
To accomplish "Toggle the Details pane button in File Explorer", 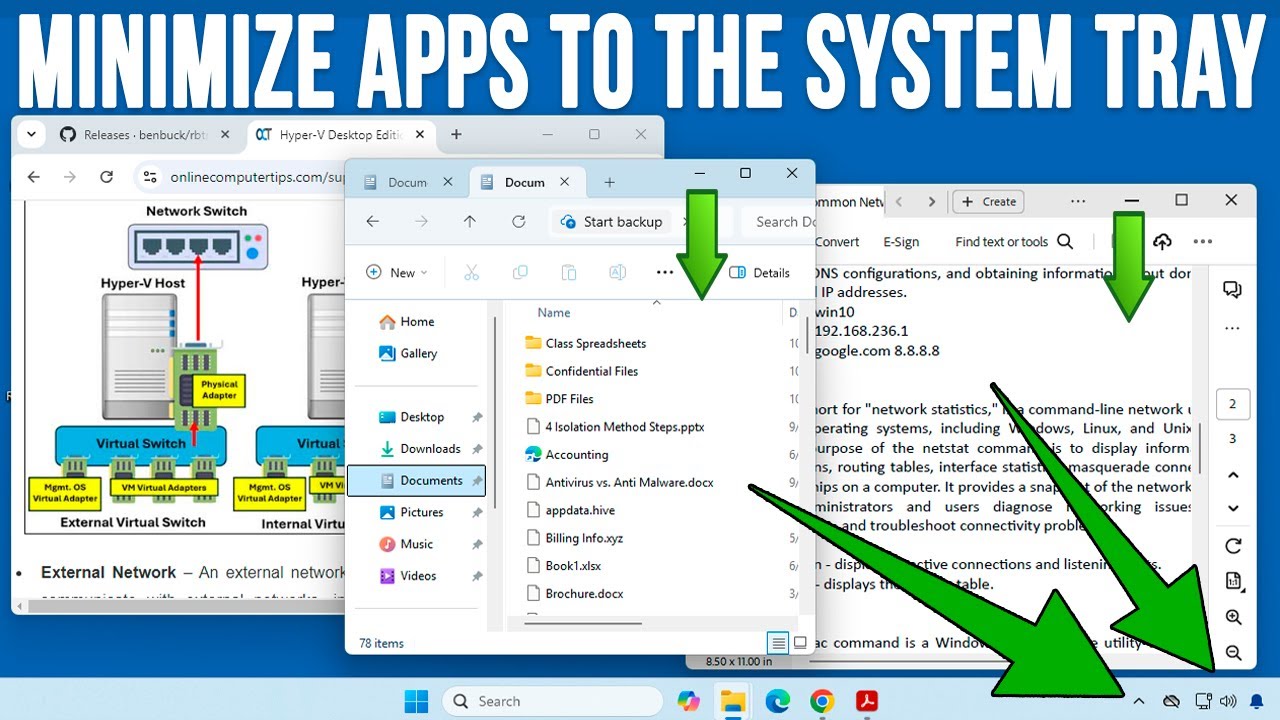I will pyautogui.click(x=759, y=272).
